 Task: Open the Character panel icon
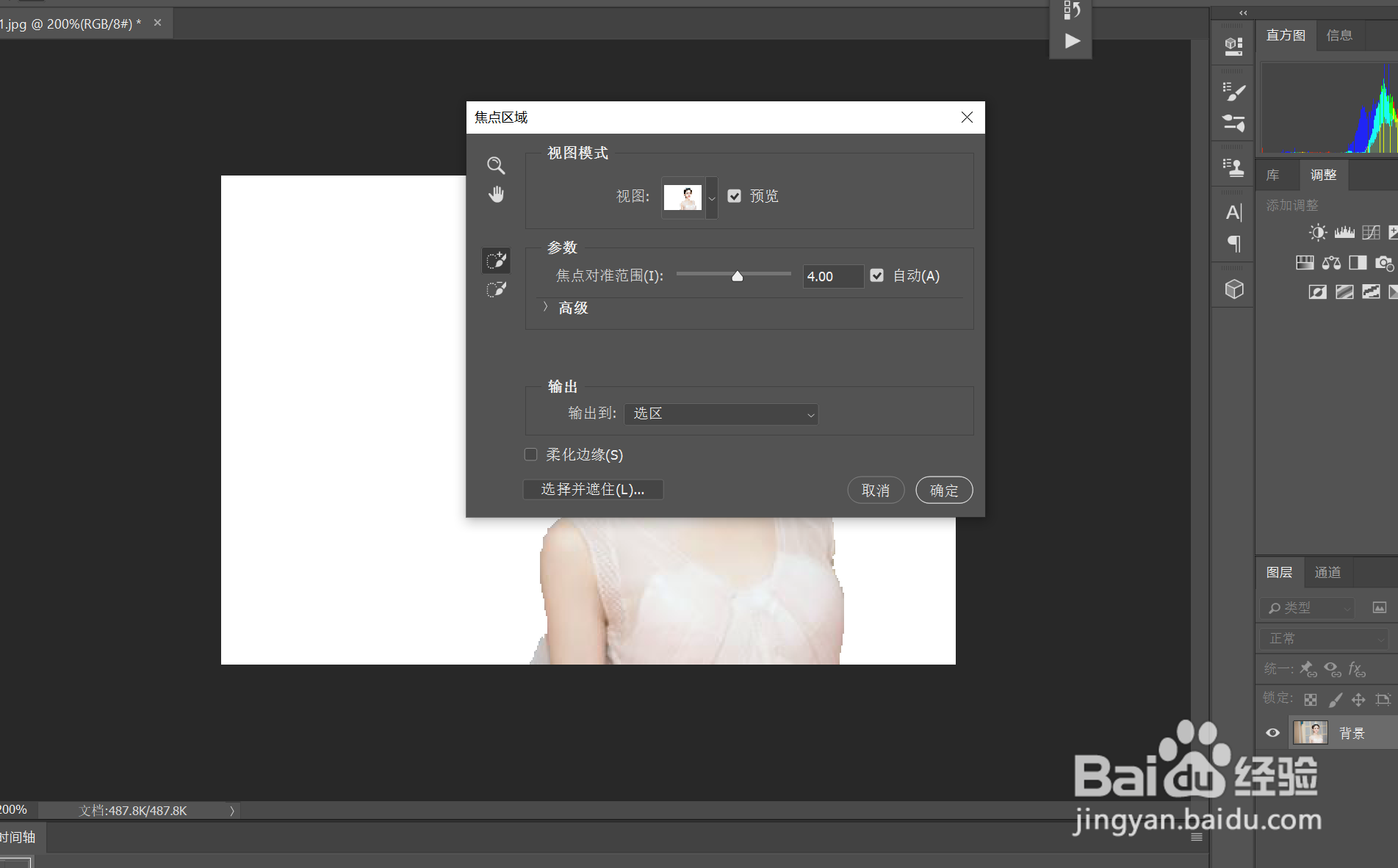pyautogui.click(x=1233, y=212)
